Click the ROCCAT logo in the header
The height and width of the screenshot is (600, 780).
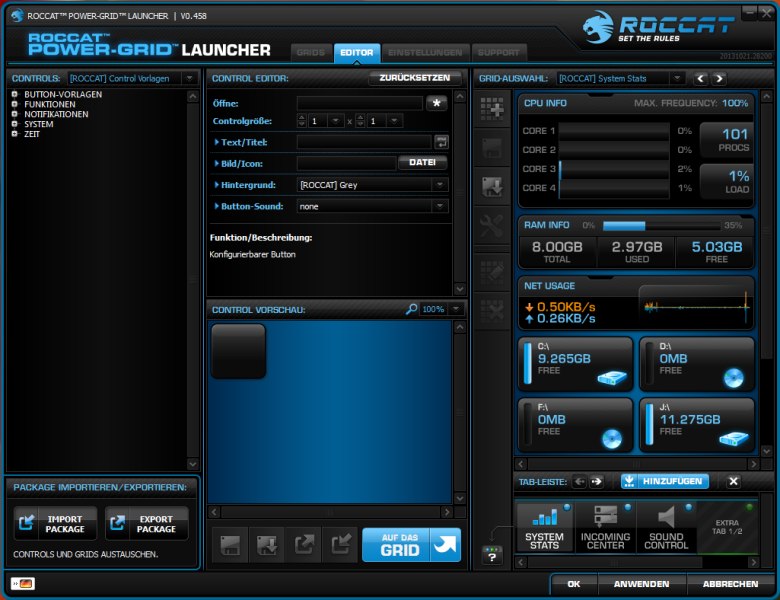coord(658,27)
